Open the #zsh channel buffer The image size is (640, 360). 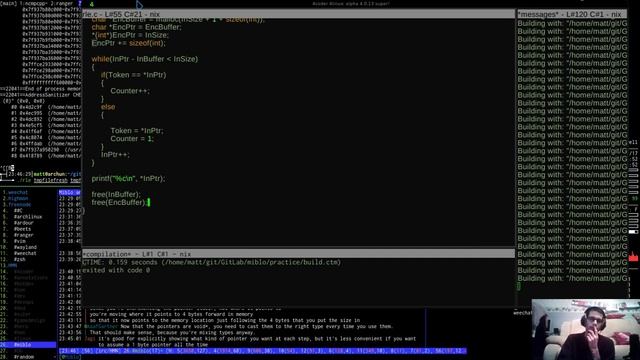point(20,260)
